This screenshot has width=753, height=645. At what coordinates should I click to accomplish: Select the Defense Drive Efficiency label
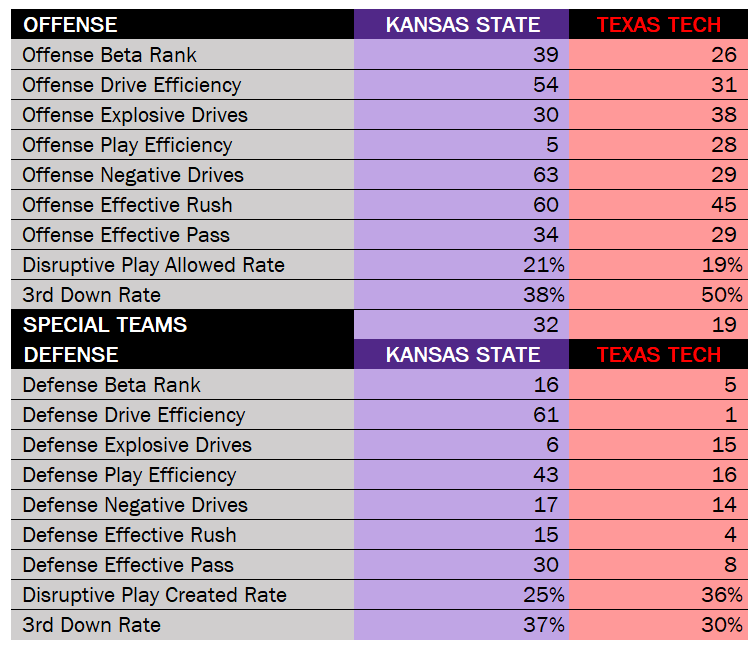click(134, 415)
